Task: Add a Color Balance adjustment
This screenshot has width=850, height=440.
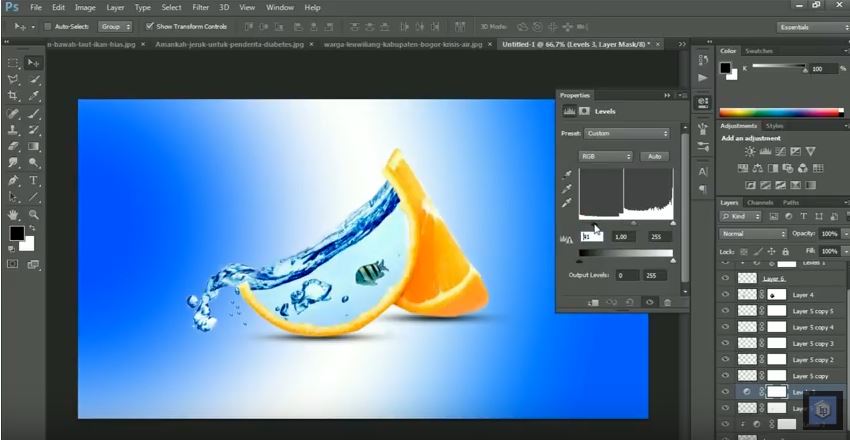Action: click(758, 169)
